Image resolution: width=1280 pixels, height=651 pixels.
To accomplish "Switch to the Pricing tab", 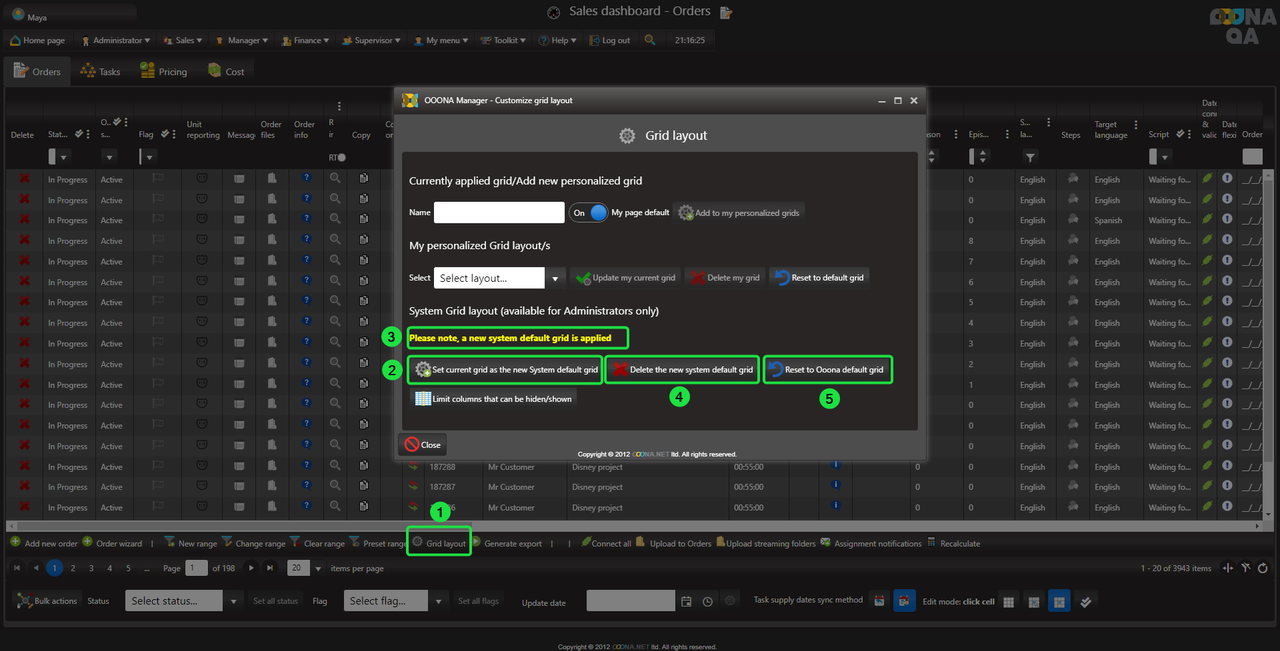I will click(163, 71).
